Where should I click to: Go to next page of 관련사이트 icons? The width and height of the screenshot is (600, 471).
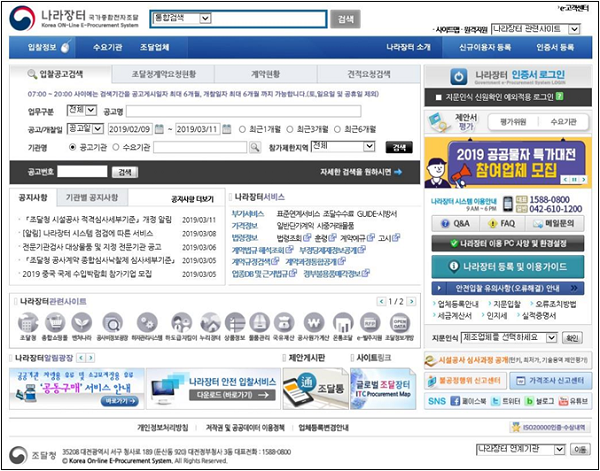pyautogui.click(x=411, y=302)
